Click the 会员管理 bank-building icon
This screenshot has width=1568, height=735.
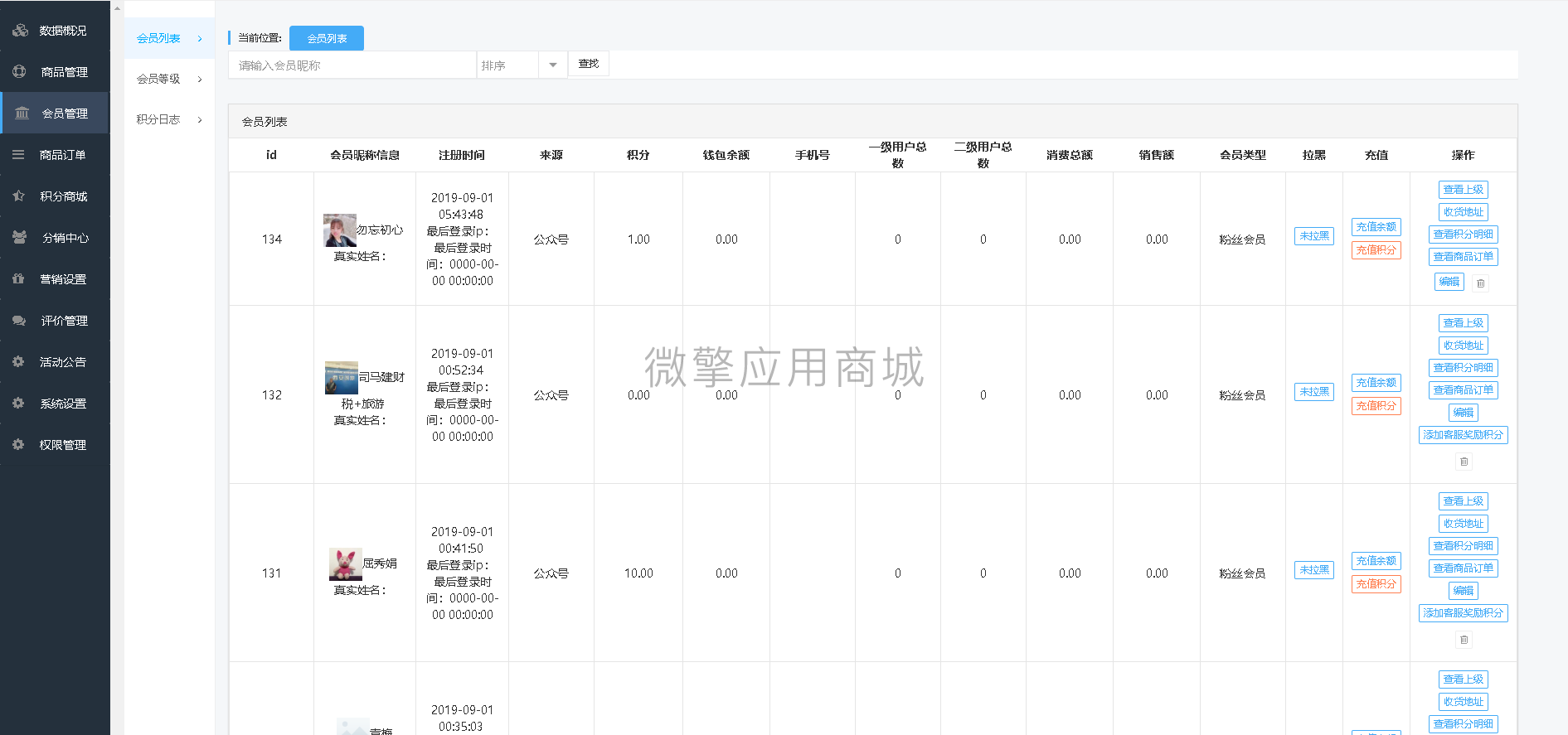point(22,114)
